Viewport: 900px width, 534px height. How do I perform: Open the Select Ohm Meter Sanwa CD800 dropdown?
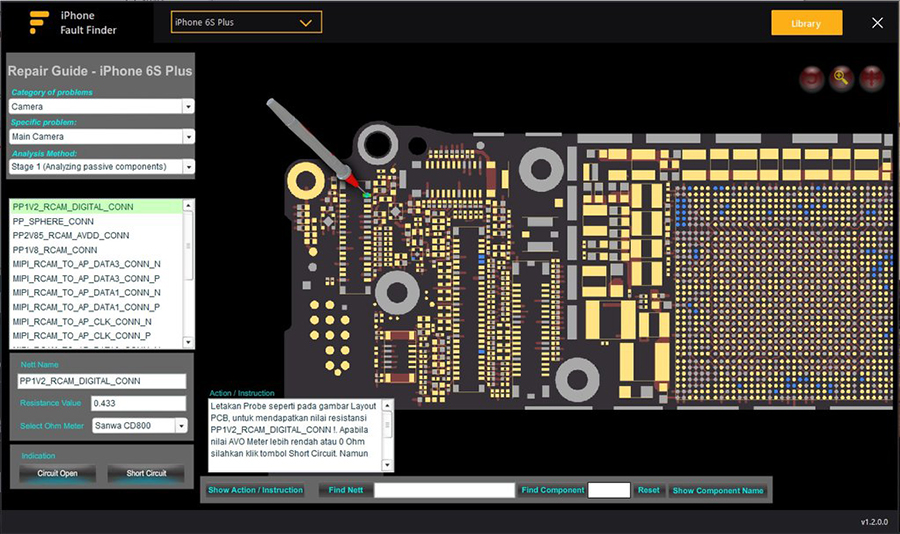[181, 425]
